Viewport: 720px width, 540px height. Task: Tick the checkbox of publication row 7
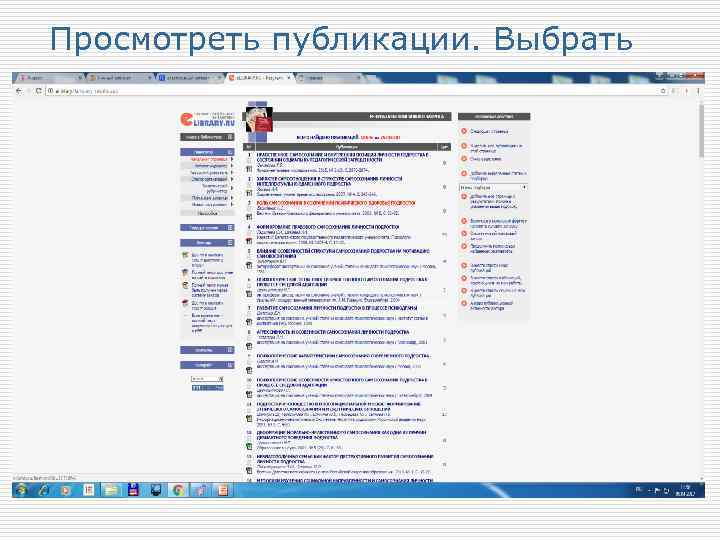[249, 314]
